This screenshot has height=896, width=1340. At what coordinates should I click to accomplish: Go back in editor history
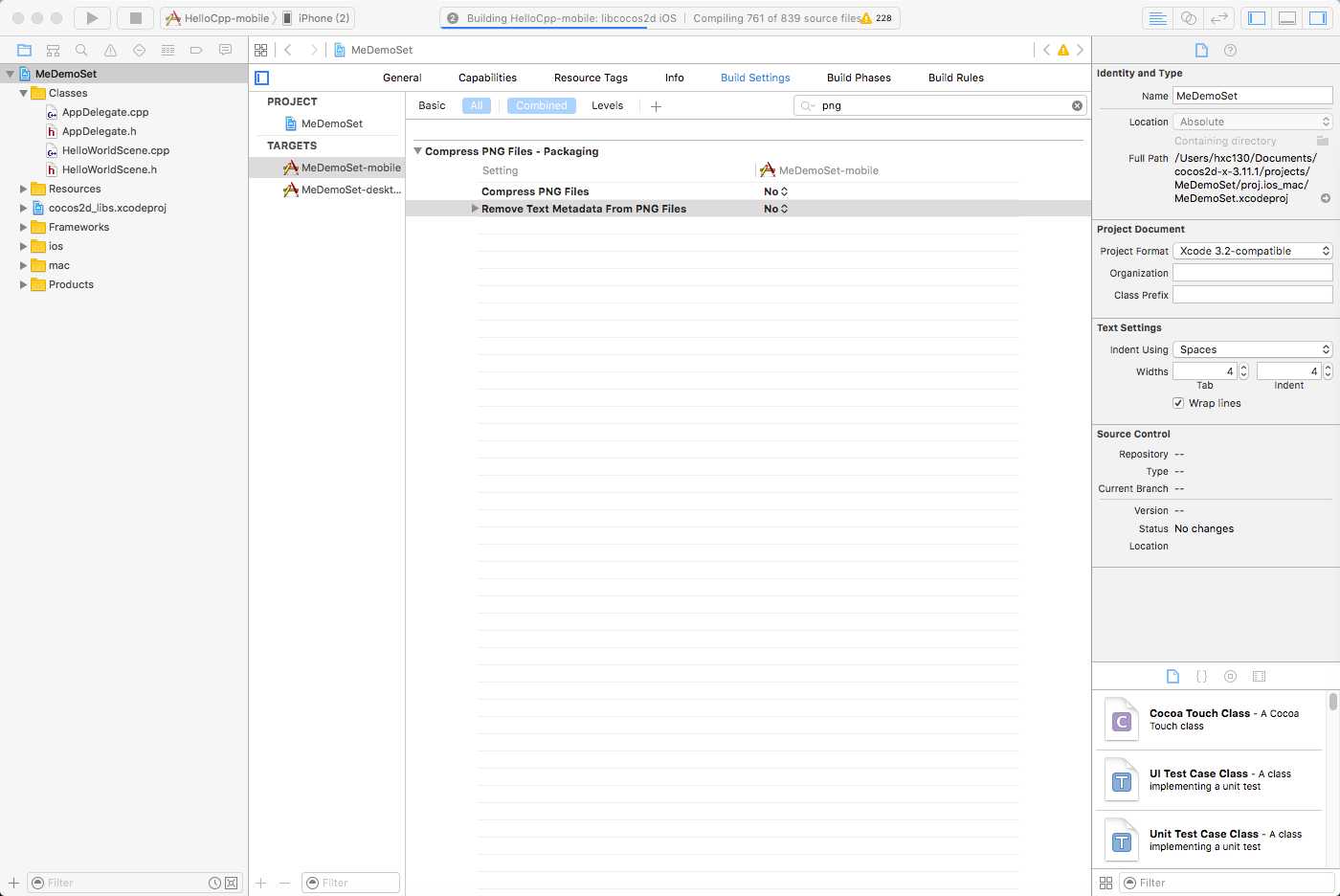(x=287, y=50)
